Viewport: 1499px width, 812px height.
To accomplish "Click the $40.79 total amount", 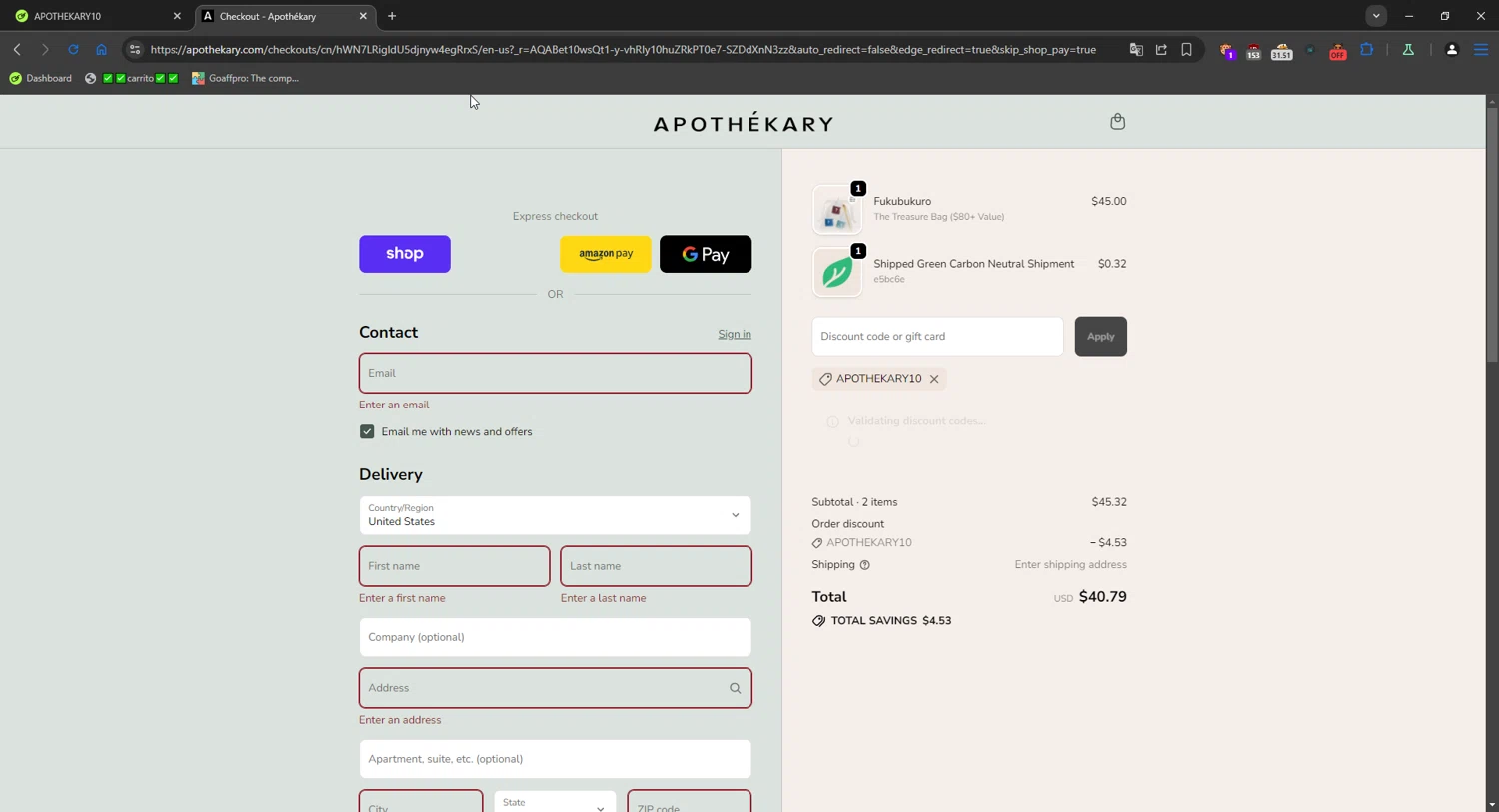I will (1103, 597).
